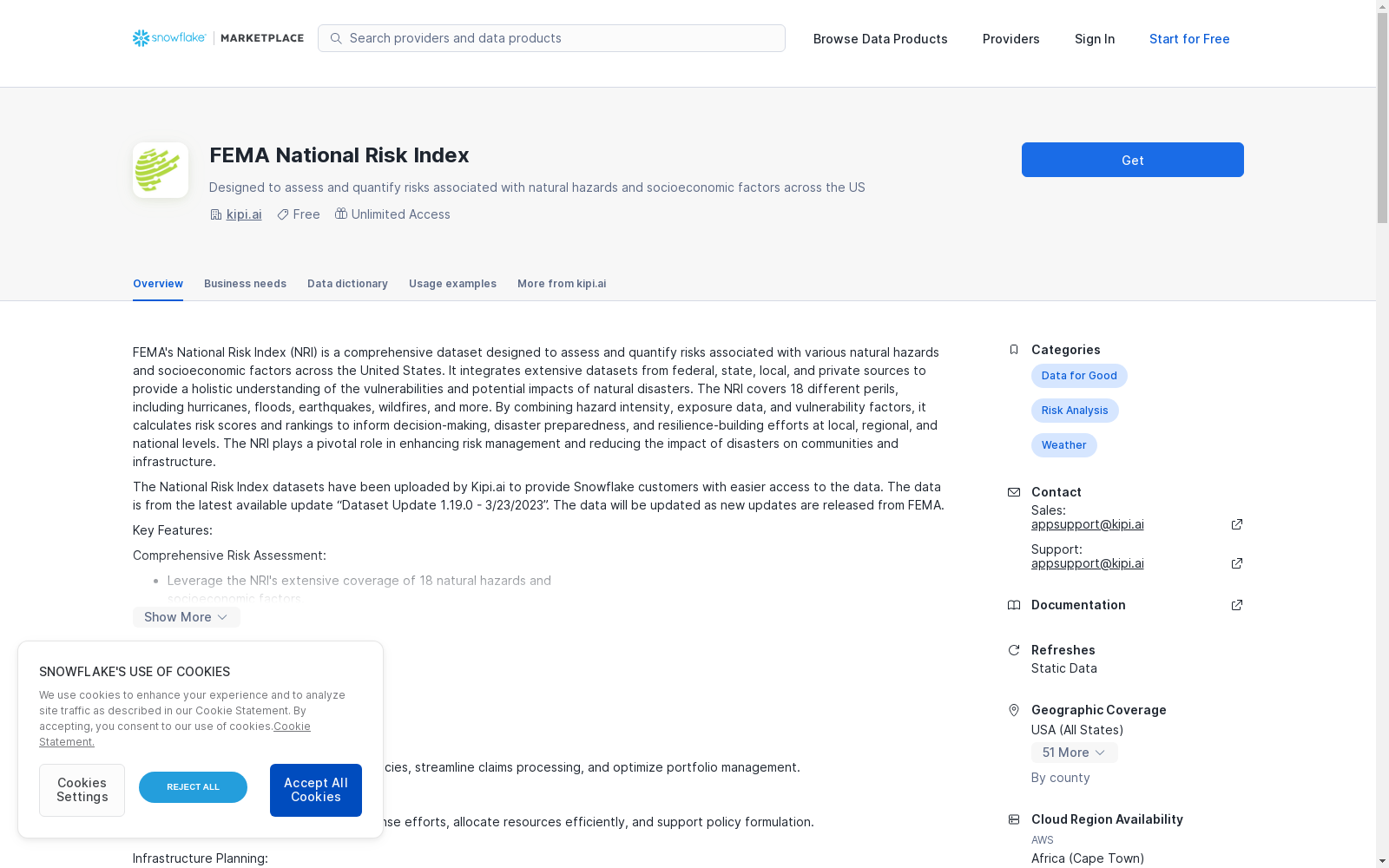Go to More from kipi.ai tab
Image resolution: width=1389 pixels, height=868 pixels.
562,284
